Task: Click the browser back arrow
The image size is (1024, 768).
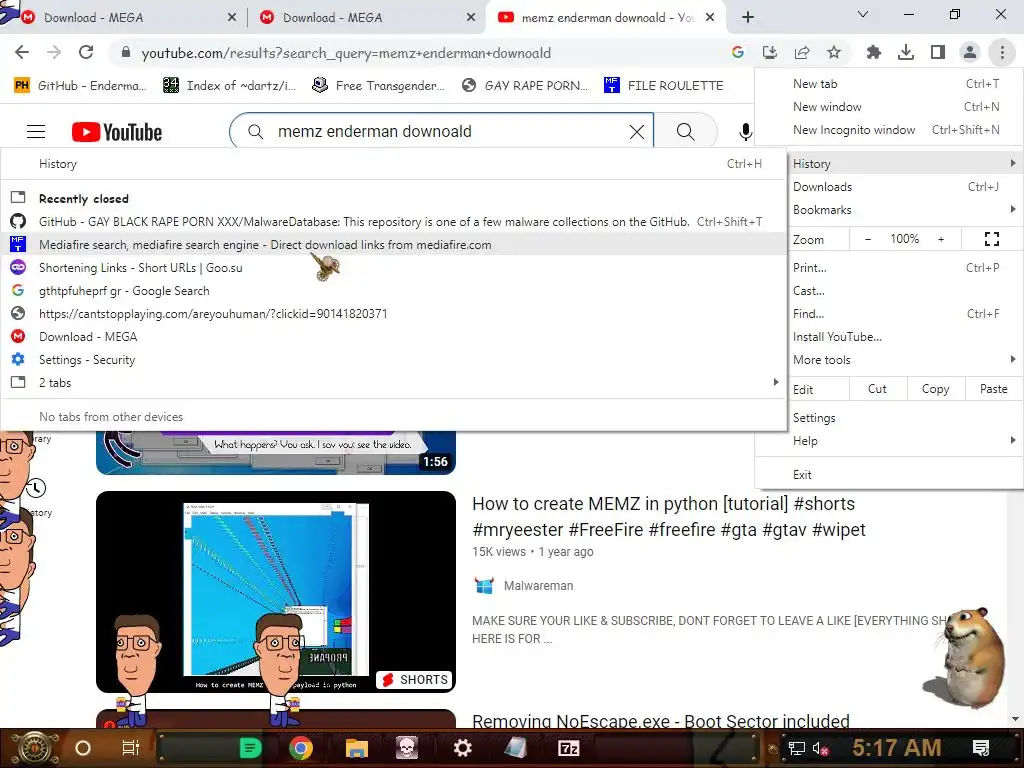Action: point(22,53)
